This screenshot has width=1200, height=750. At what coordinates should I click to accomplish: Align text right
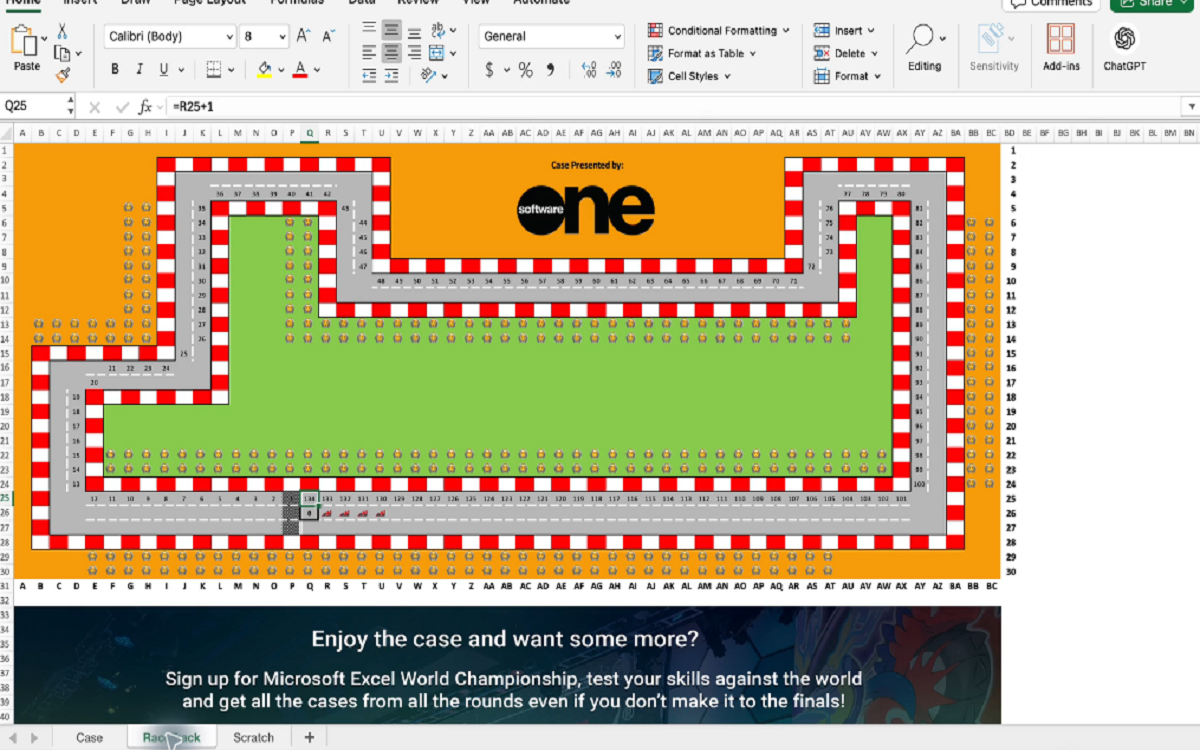pos(413,53)
